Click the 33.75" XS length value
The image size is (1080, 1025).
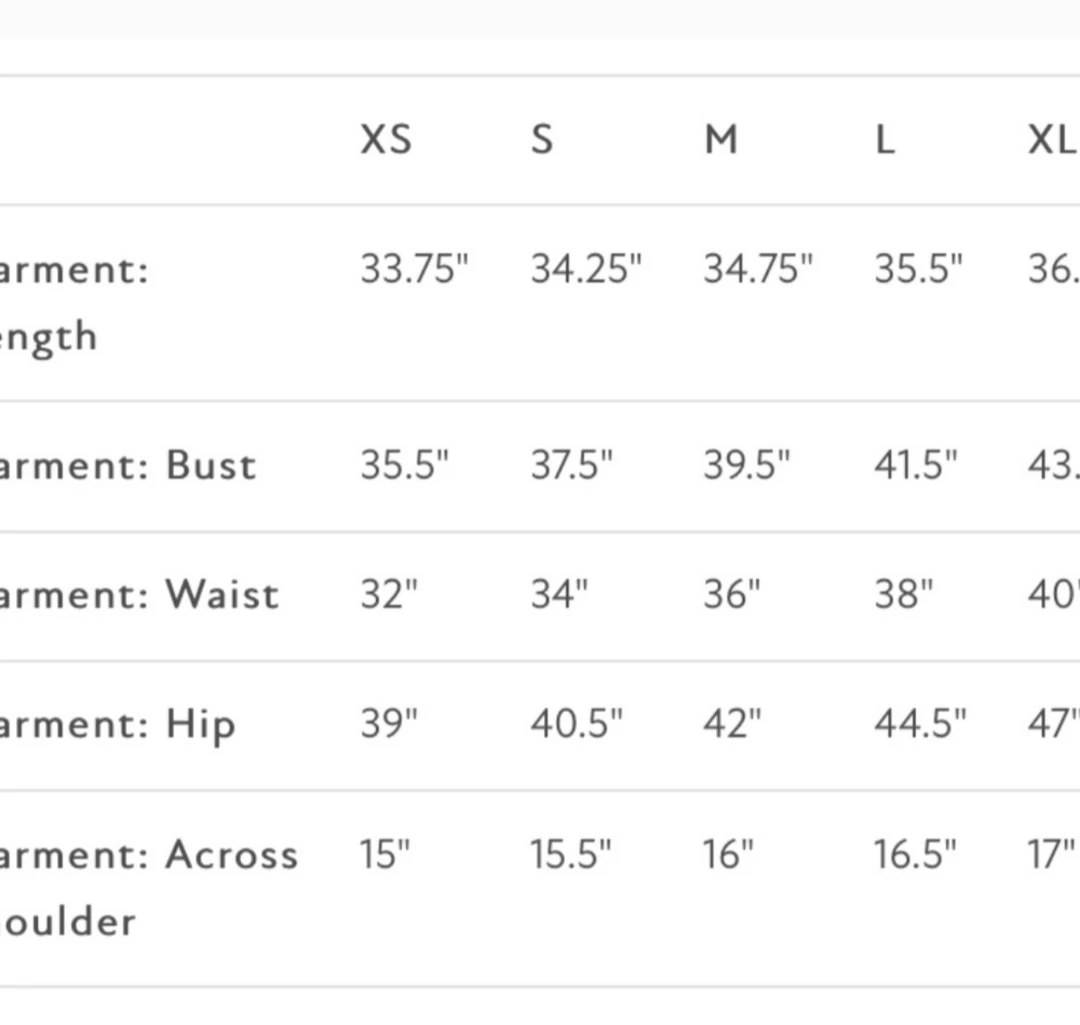coord(414,269)
